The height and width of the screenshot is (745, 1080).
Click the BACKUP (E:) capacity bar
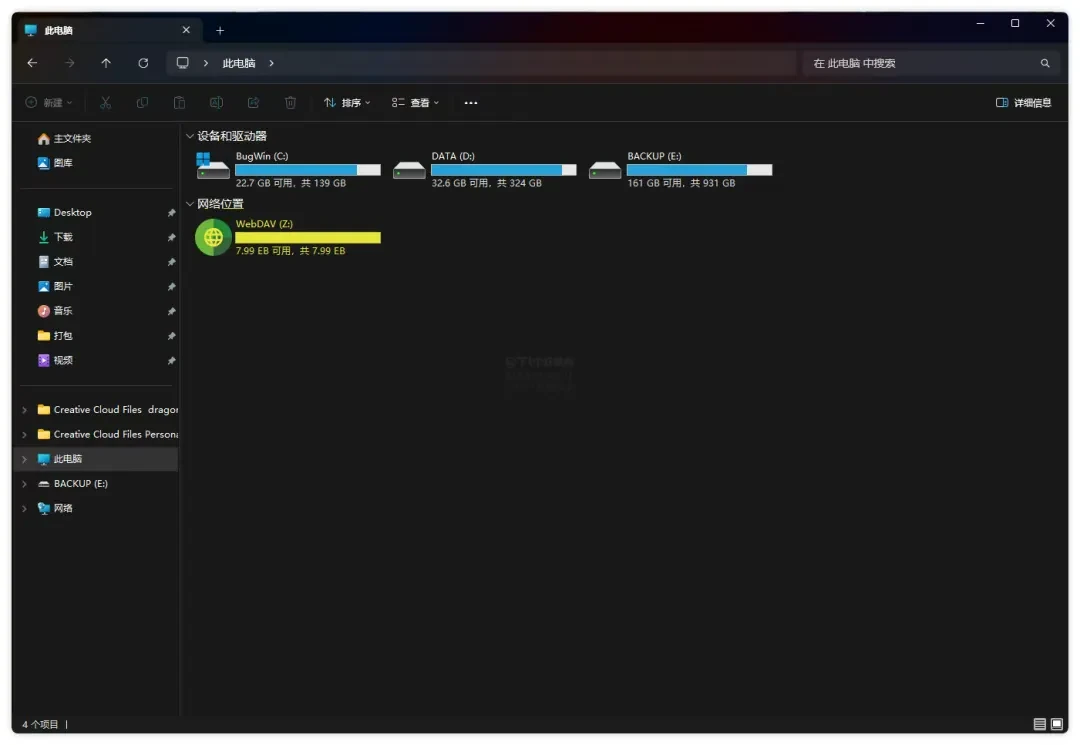click(x=699, y=170)
